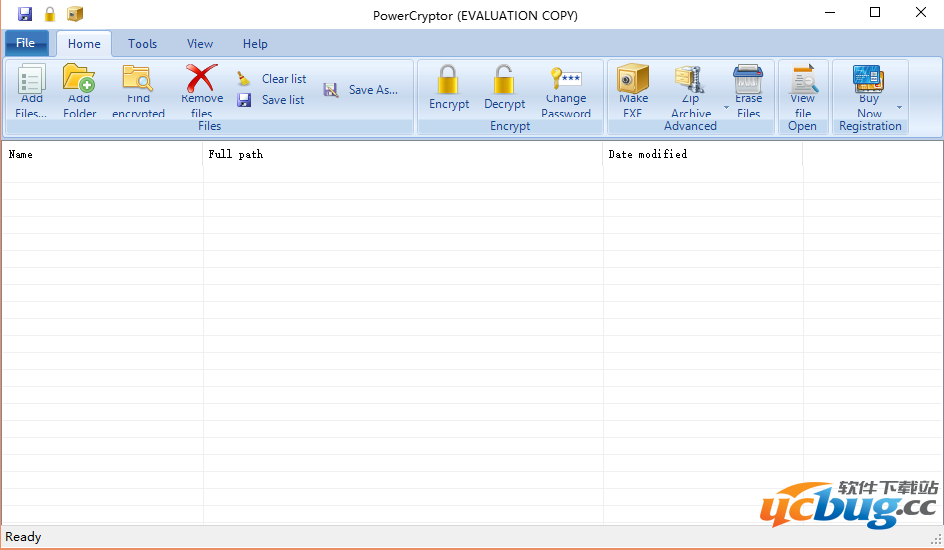Click the Save As icon in ribbon

(331, 90)
